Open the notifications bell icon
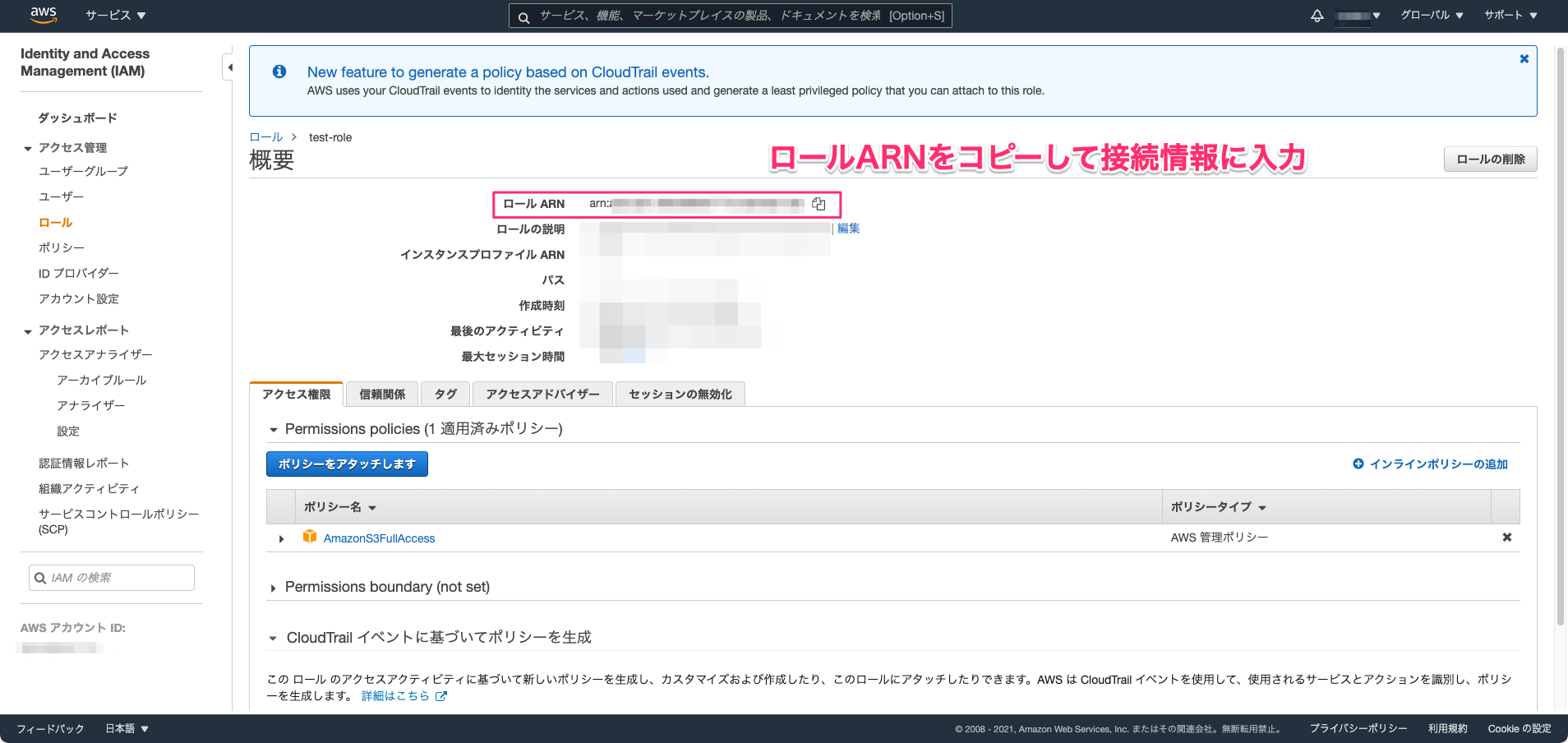Screen dimensions: 1568x743 click(x=1317, y=16)
